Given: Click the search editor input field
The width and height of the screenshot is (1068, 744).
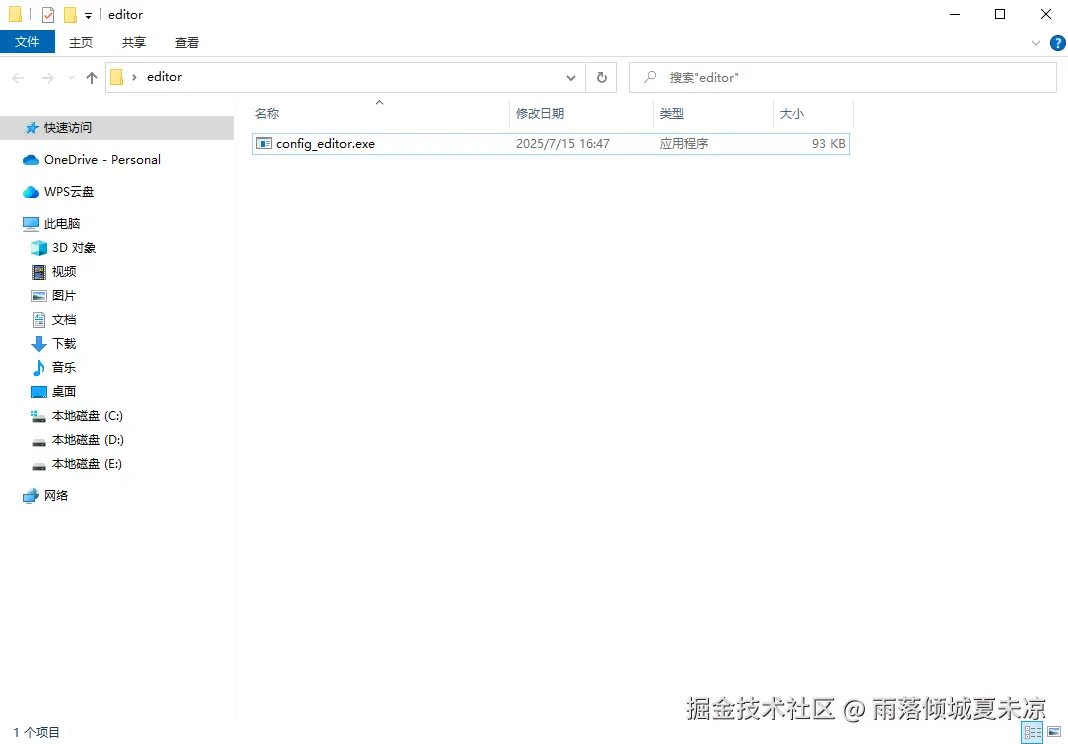Looking at the screenshot, I should tap(843, 78).
